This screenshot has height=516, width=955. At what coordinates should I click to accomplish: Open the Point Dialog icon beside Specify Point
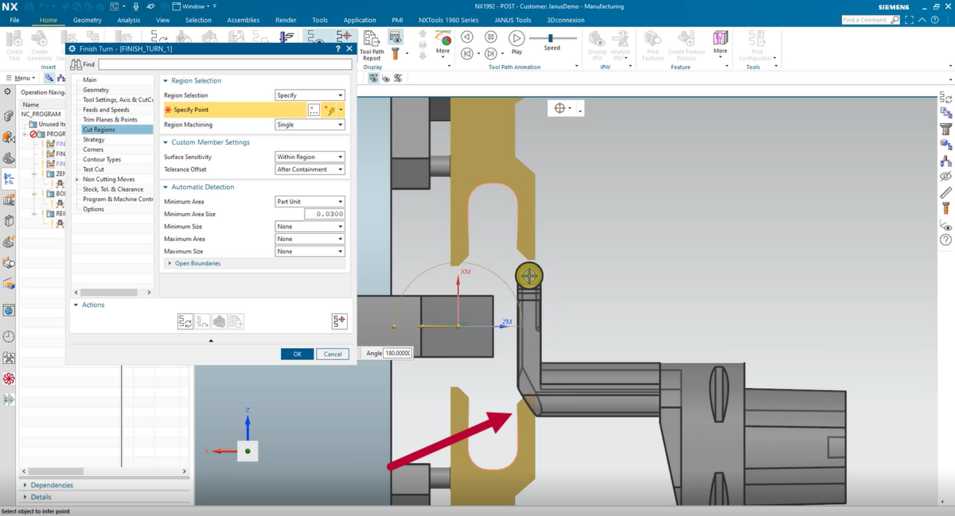[x=314, y=110]
